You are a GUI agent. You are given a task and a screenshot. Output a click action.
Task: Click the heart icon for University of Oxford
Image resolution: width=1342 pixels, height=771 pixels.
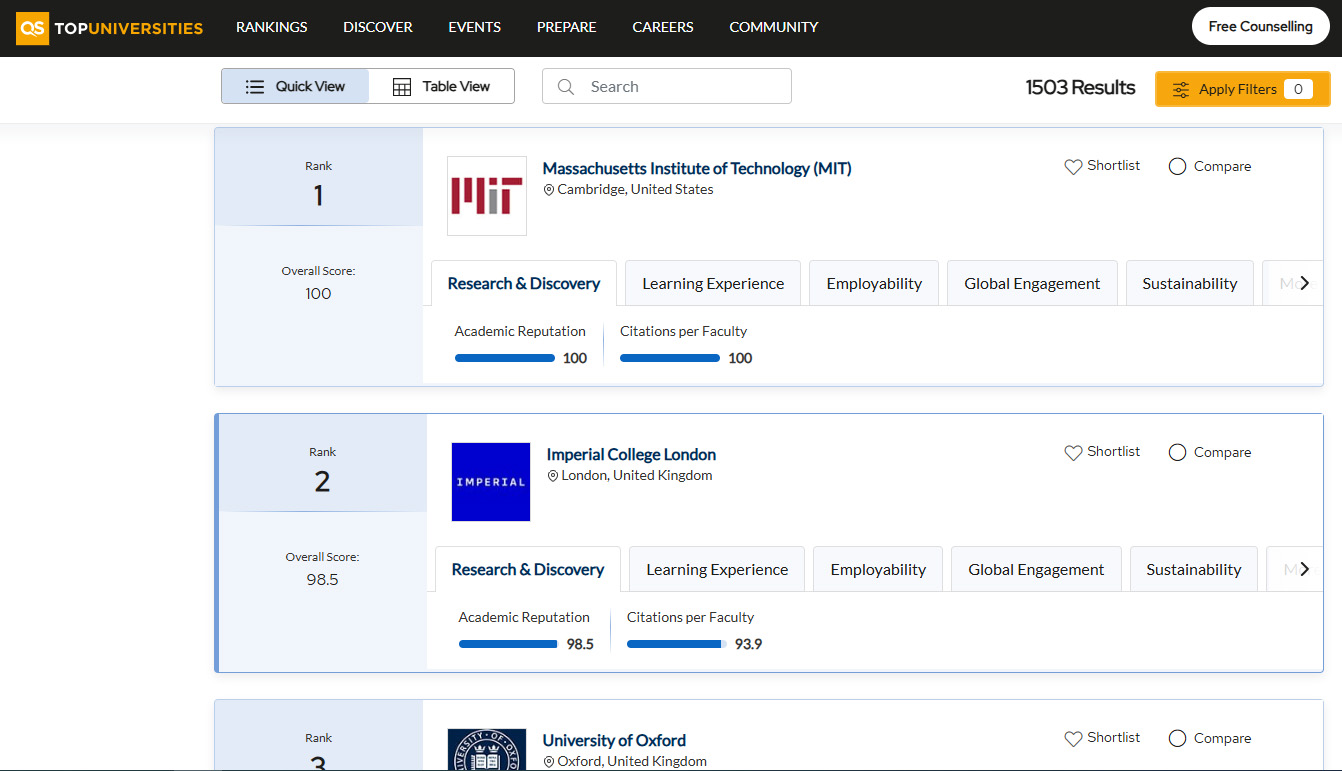tap(1073, 739)
